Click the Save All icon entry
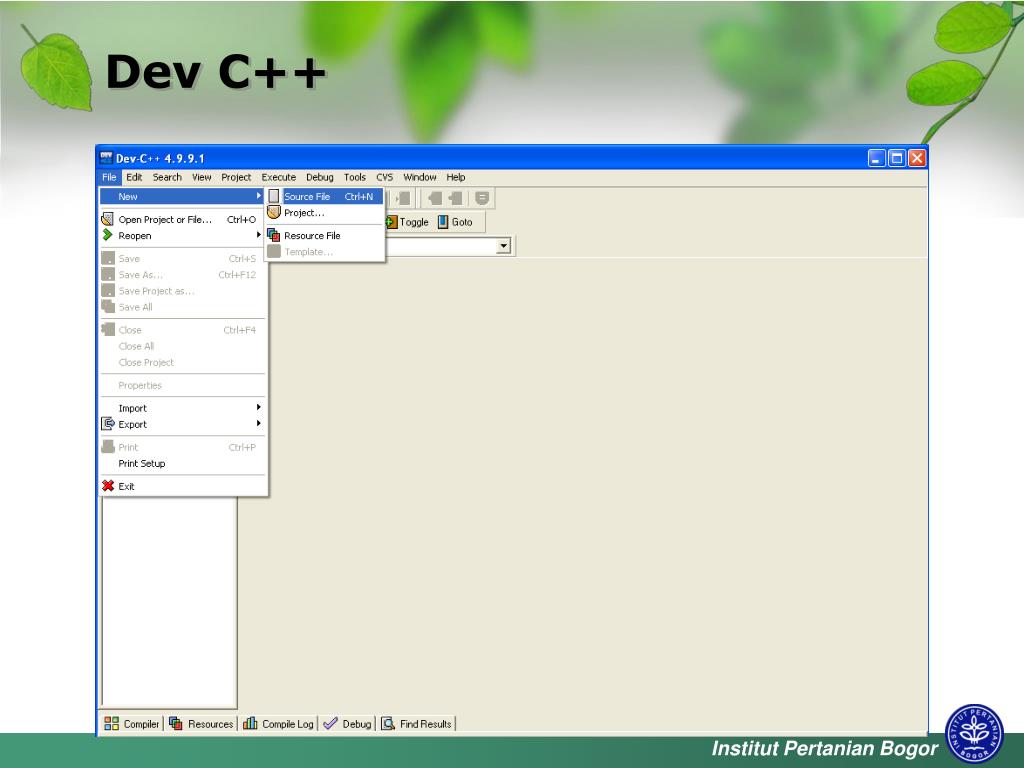This screenshot has width=1024, height=768. click(108, 307)
